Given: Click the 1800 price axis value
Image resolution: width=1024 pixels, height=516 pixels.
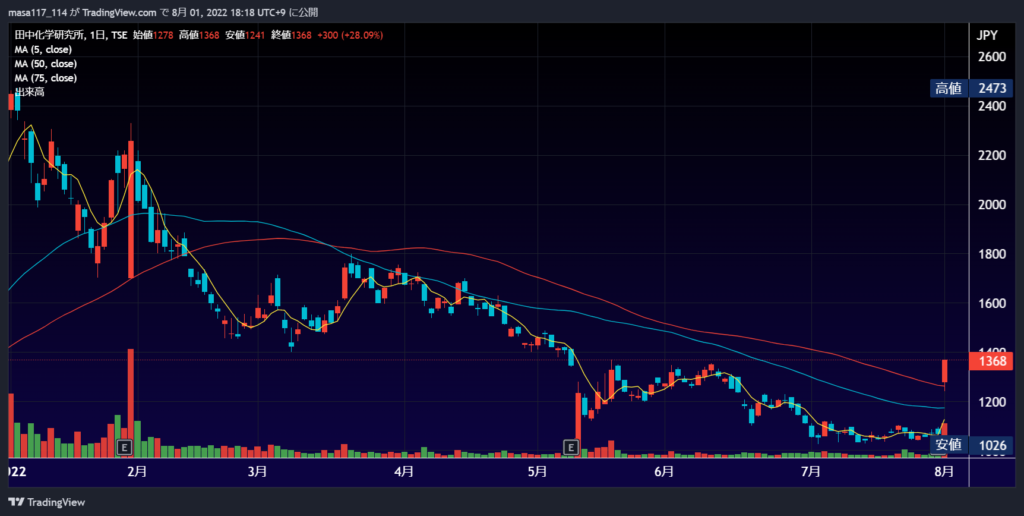Looking at the screenshot, I should tap(992, 254).
